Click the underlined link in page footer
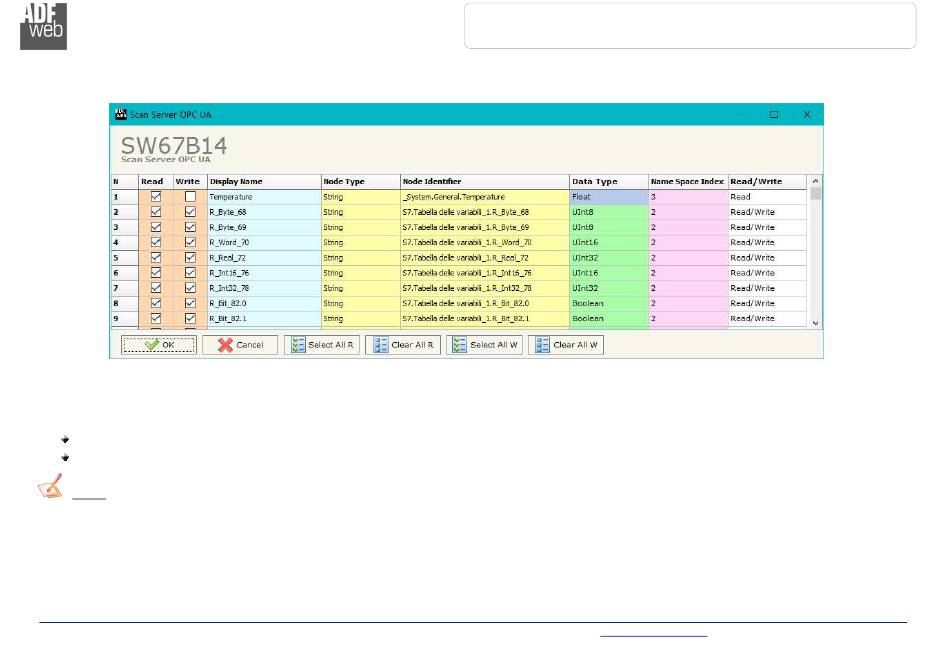Screen dimensions: 950x654 click(654, 635)
